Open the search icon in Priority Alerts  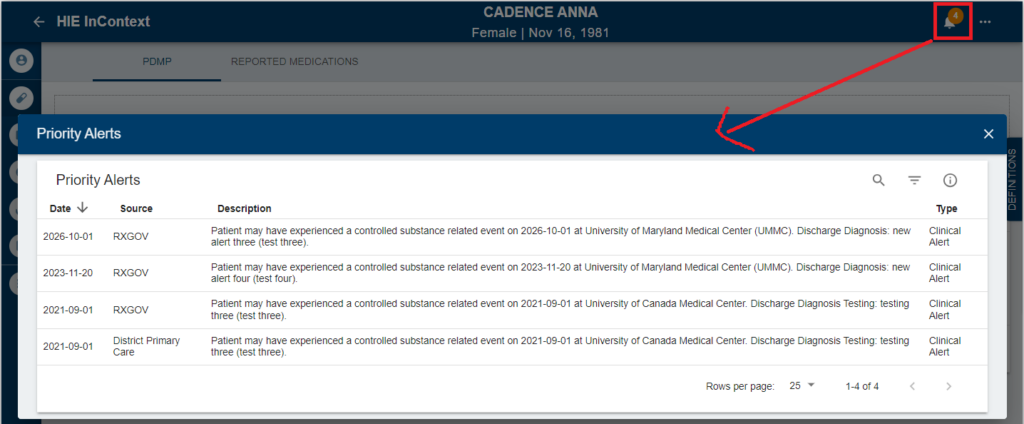point(879,180)
